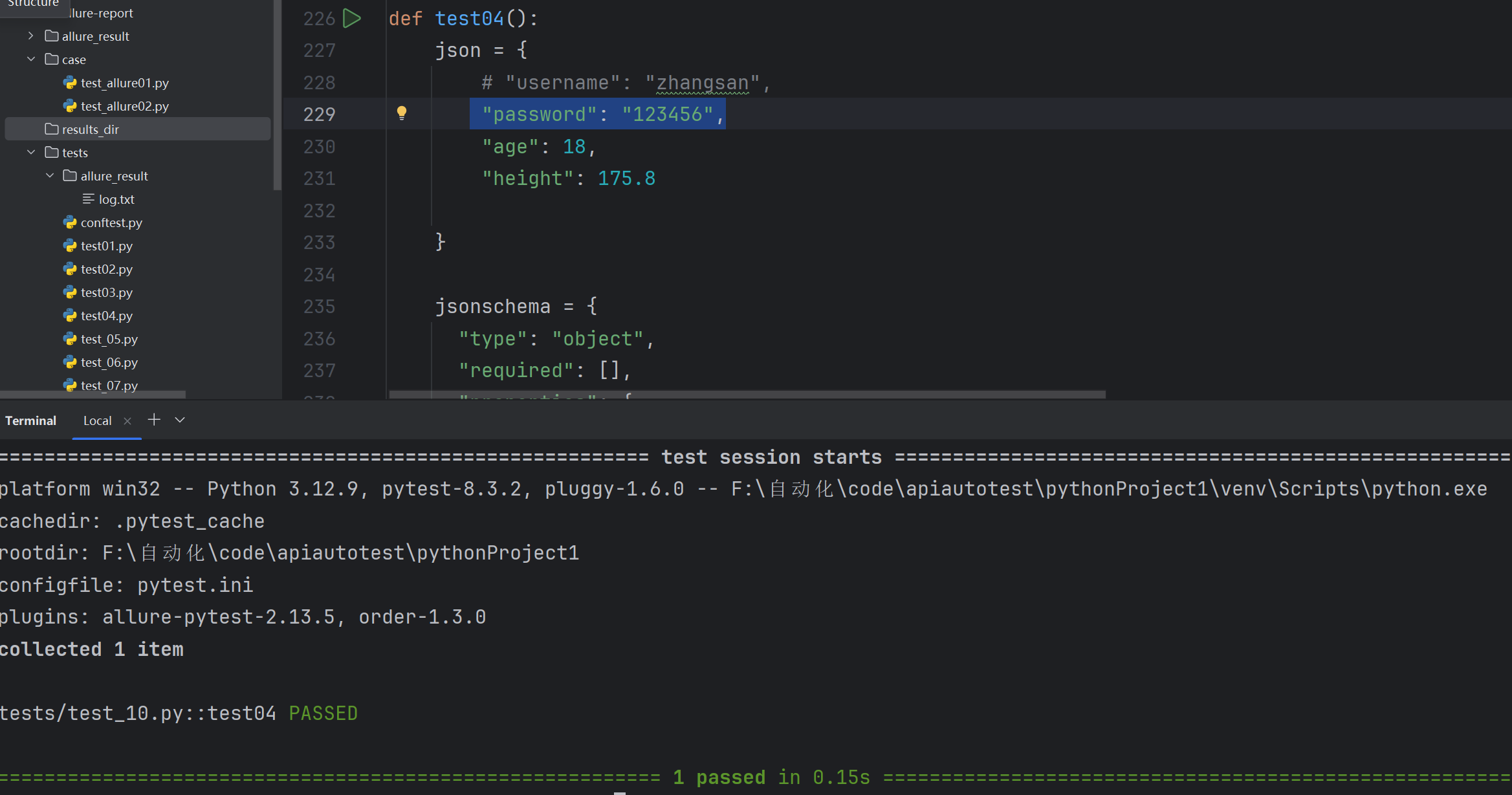Click the '1 passed in 0.15s' summary
Image resolution: width=1512 pixels, height=795 pixels.
(x=771, y=777)
